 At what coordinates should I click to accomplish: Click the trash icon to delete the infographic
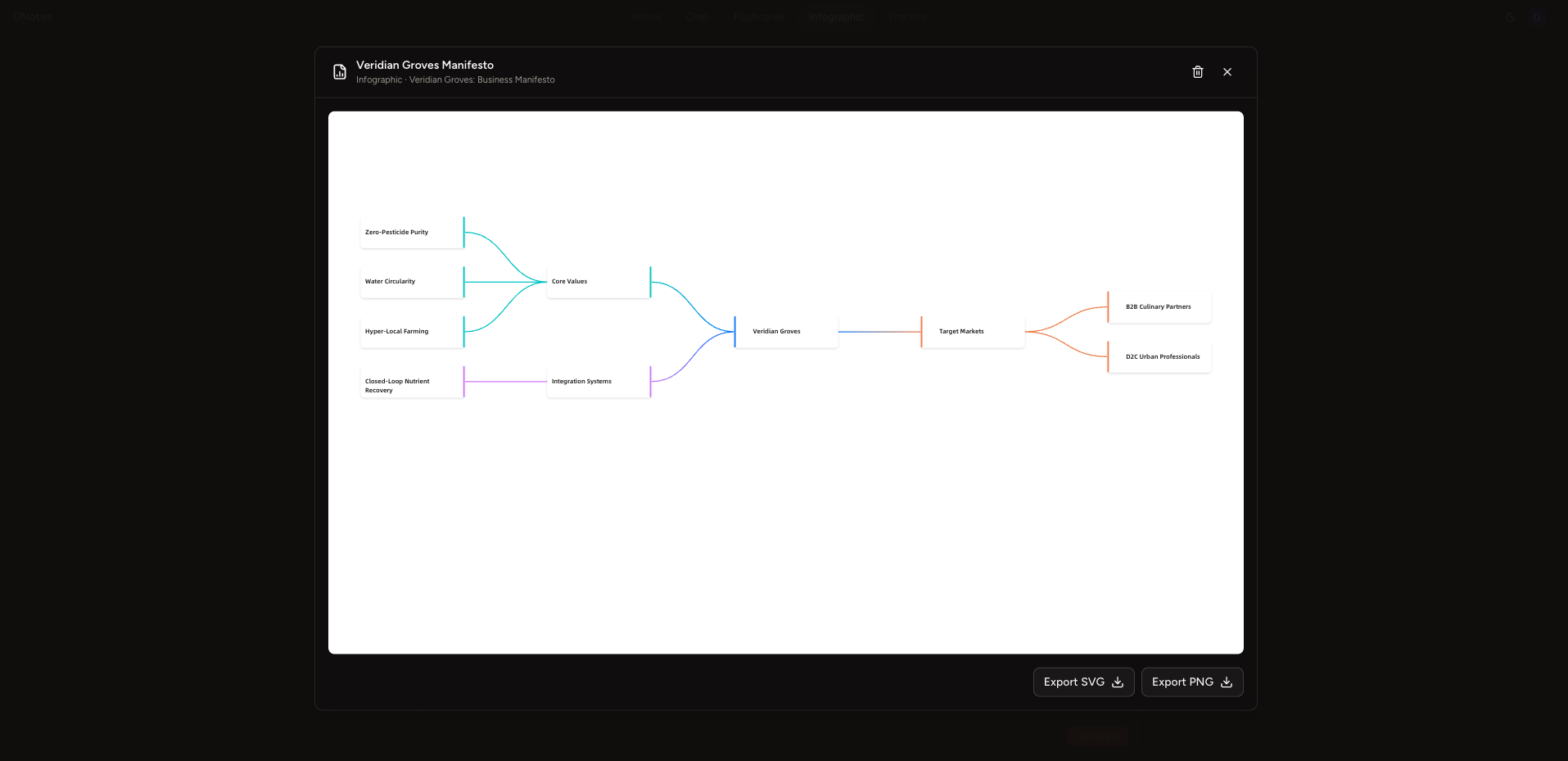[x=1197, y=72]
